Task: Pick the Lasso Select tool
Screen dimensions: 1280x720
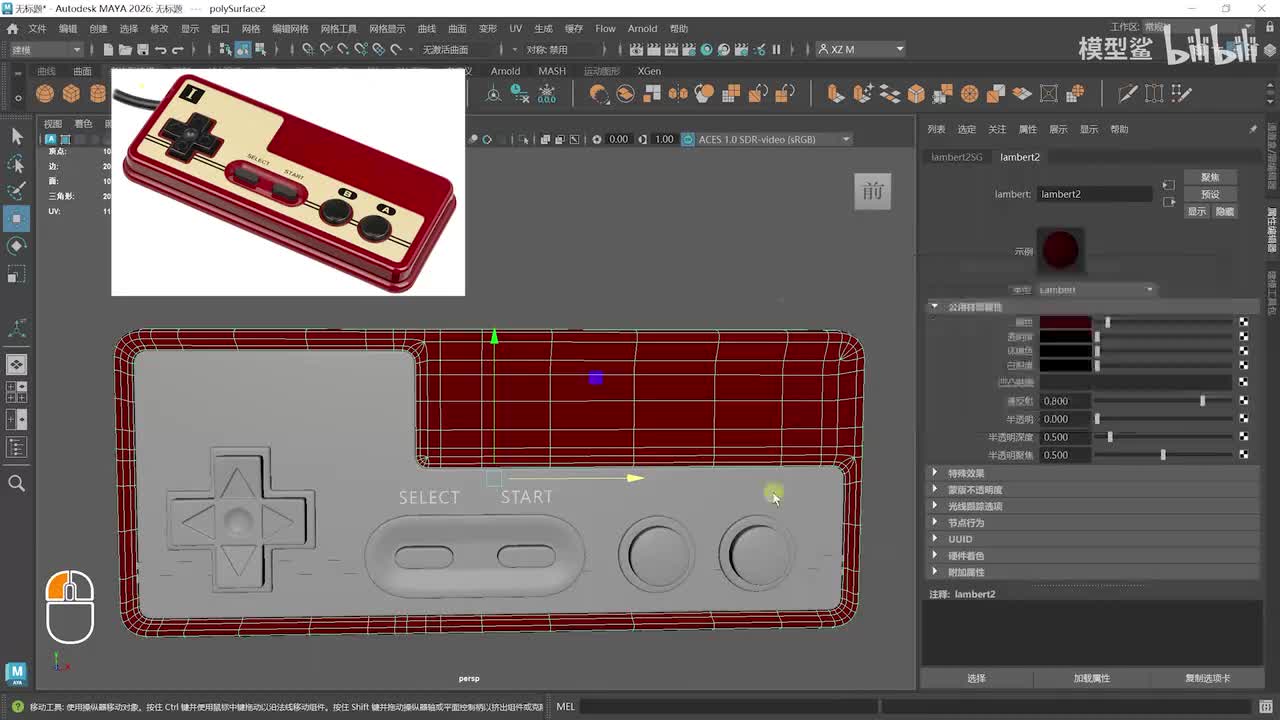Action: [x=17, y=164]
